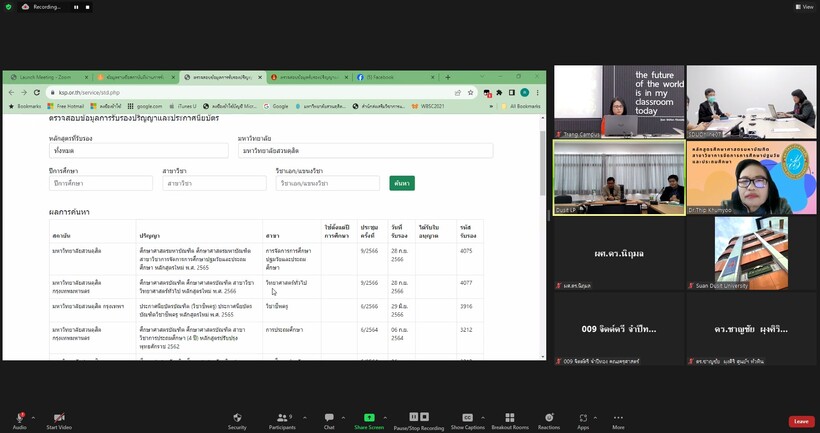Stop recording from top-left indicator
The image size is (820, 433).
pos(87,7)
